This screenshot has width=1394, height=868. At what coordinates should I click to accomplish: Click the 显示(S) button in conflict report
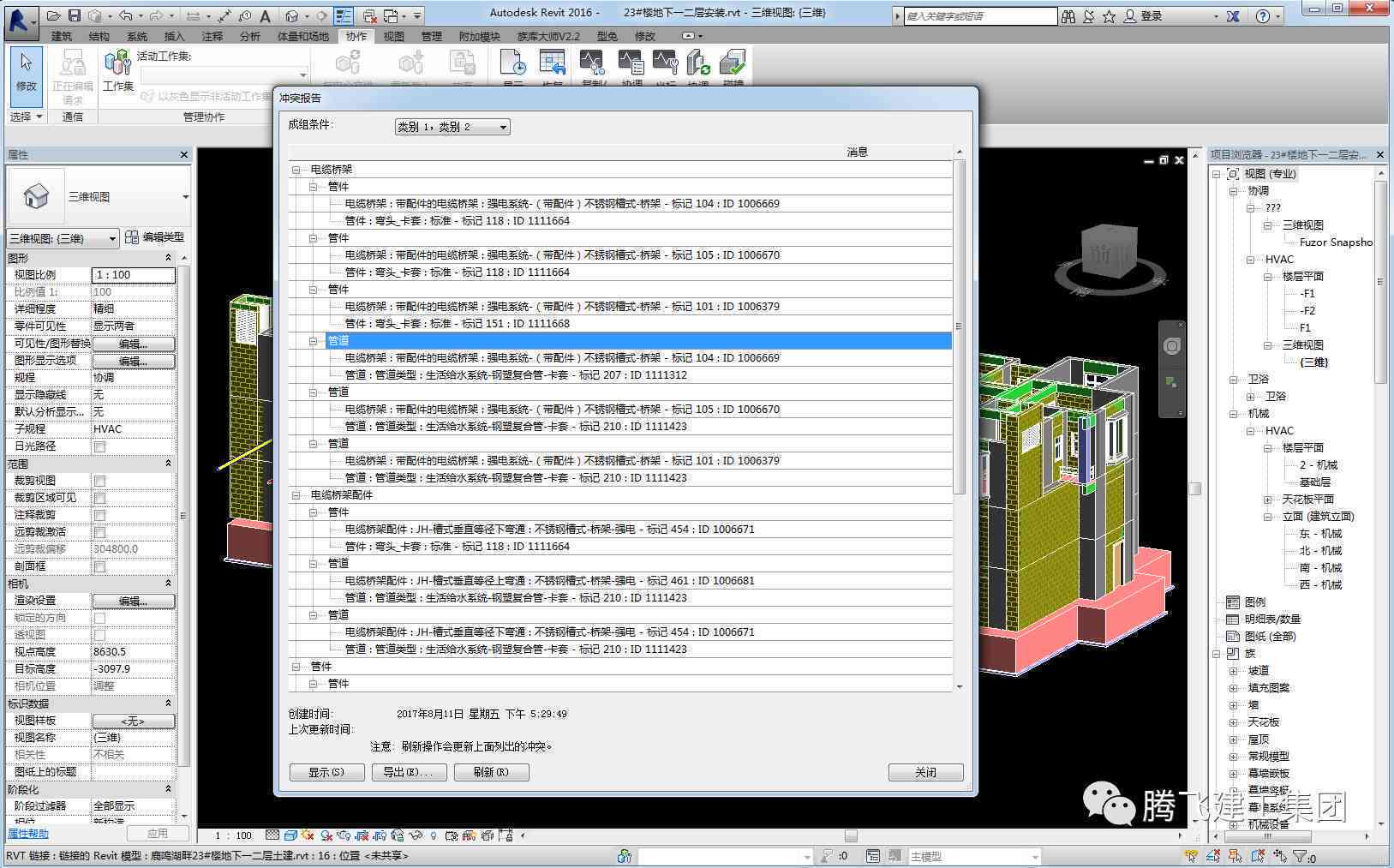tap(326, 772)
